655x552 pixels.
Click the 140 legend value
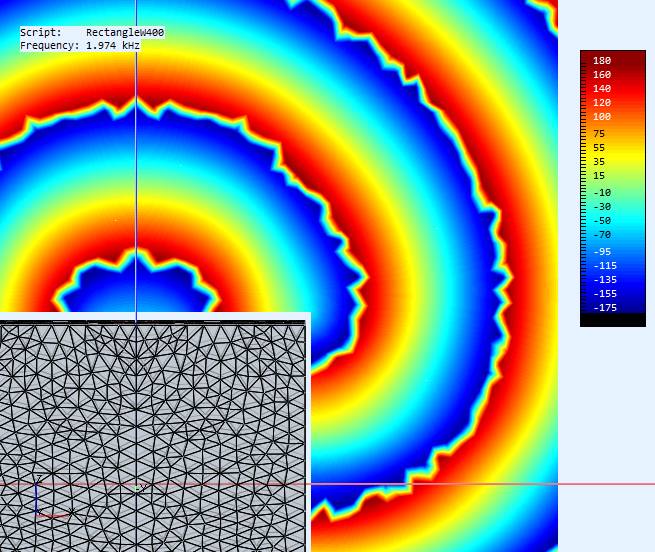pyautogui.click(x=602, y=89)
